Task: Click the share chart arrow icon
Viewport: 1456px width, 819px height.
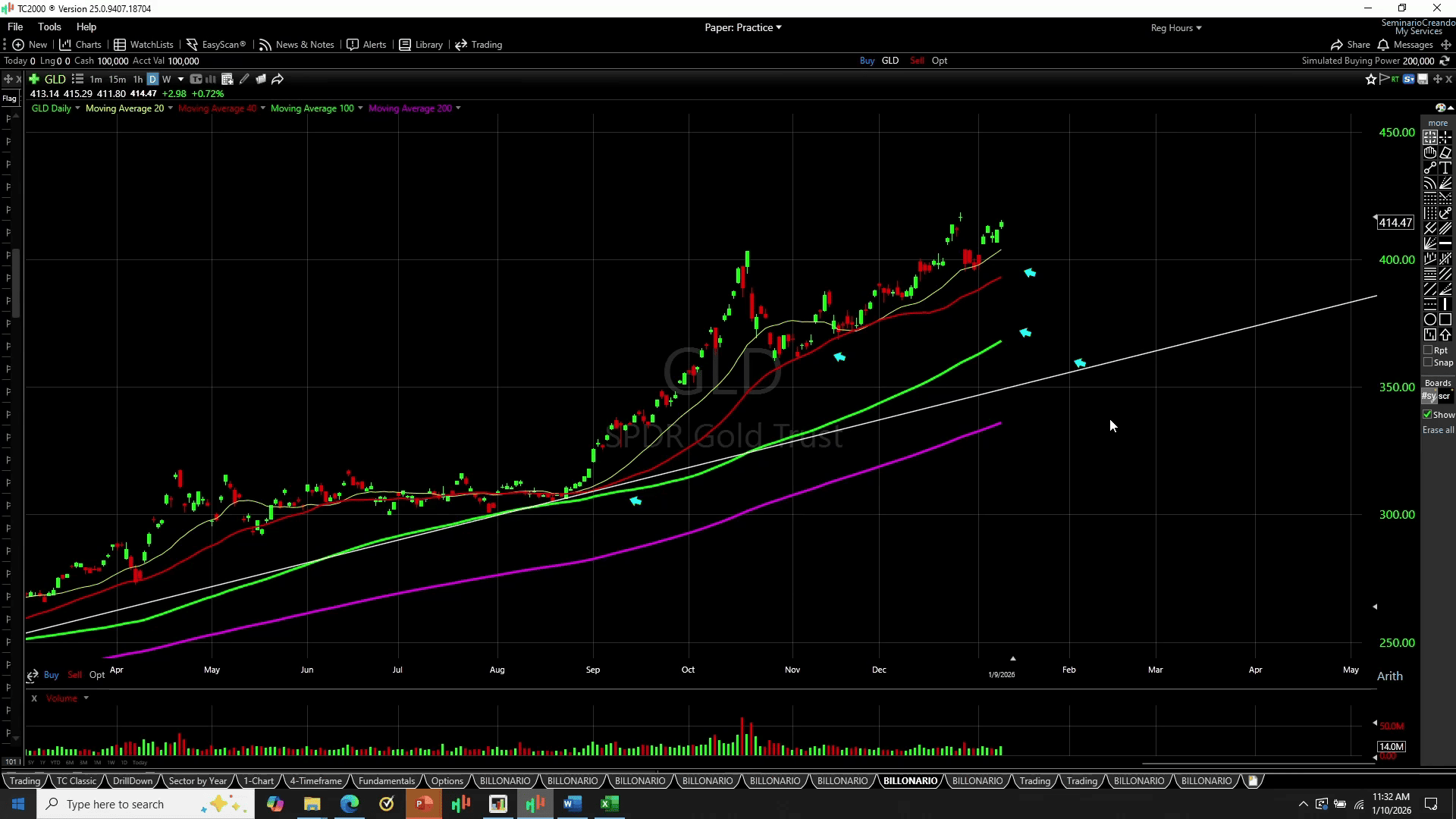Action: 278,79
